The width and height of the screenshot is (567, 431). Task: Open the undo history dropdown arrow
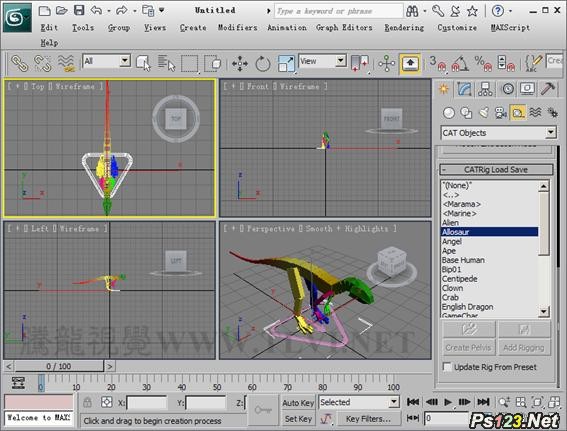108,11
